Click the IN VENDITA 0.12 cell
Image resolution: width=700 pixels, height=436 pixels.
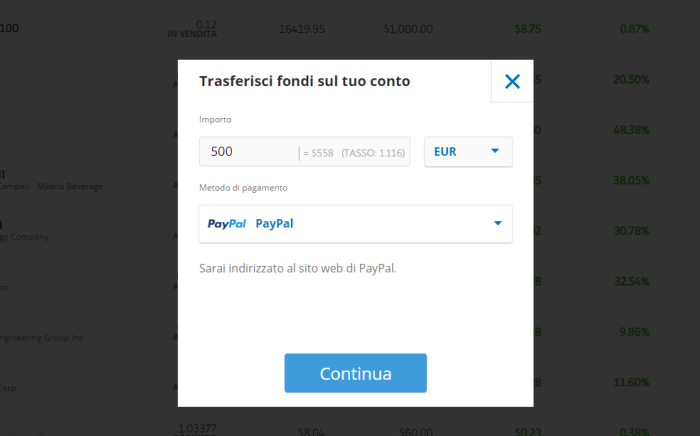point(192,29)
